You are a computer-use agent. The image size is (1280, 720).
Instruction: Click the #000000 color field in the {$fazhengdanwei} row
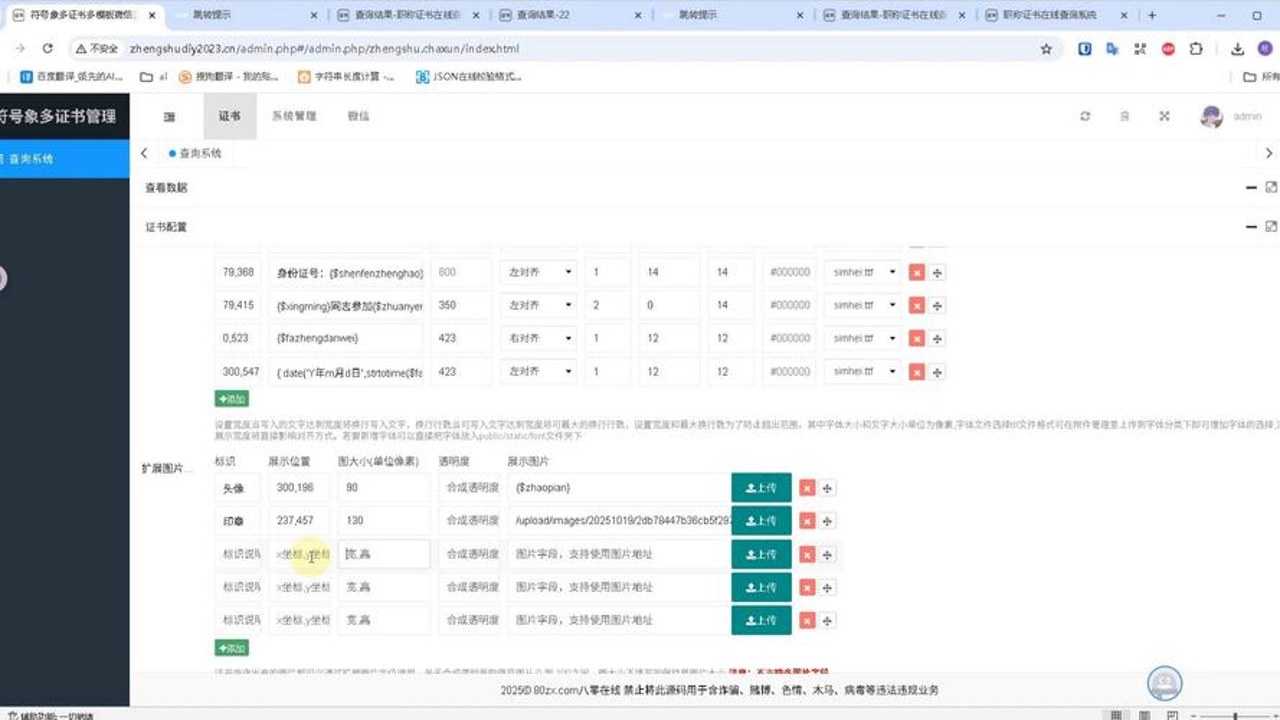pyautogui.click(x=790, y=338)
